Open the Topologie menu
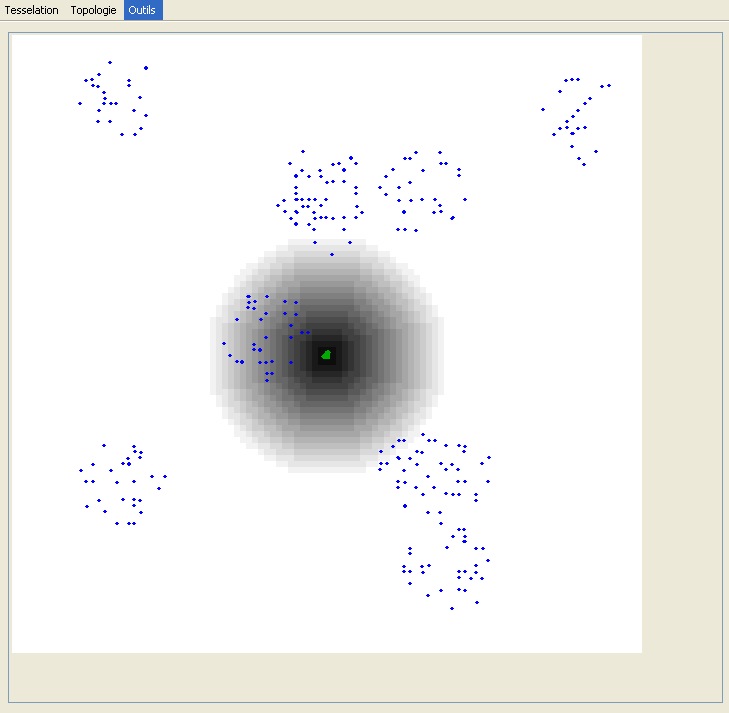 (x=94, y=10)
